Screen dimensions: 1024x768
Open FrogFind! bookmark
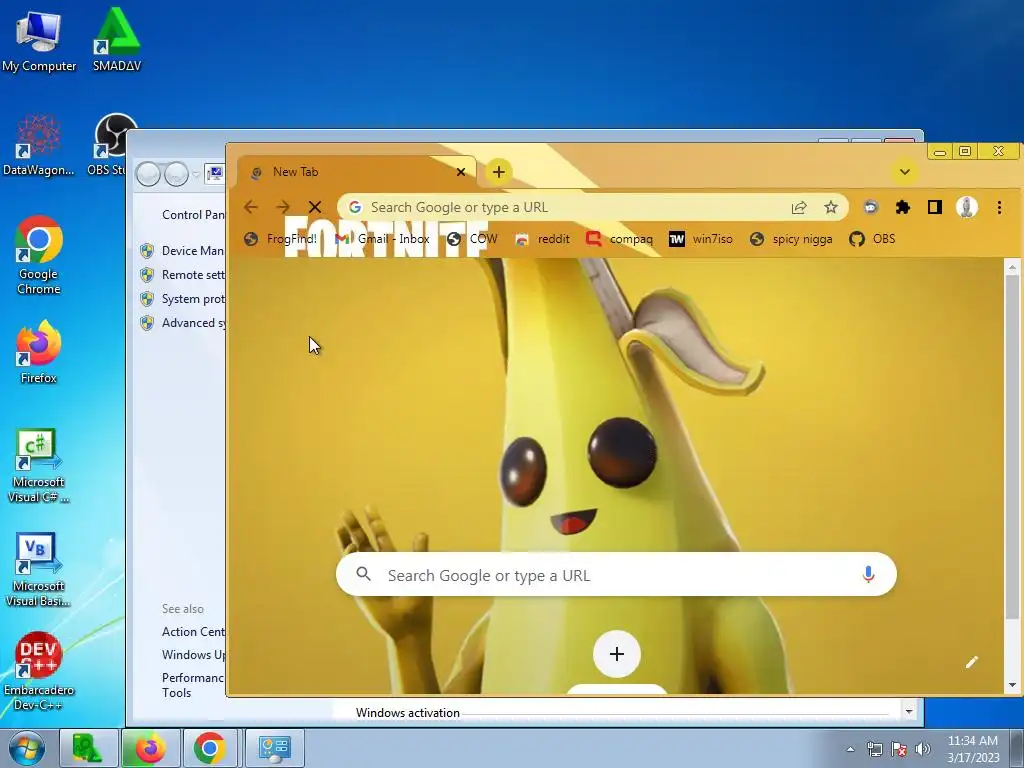coord(280,239)
